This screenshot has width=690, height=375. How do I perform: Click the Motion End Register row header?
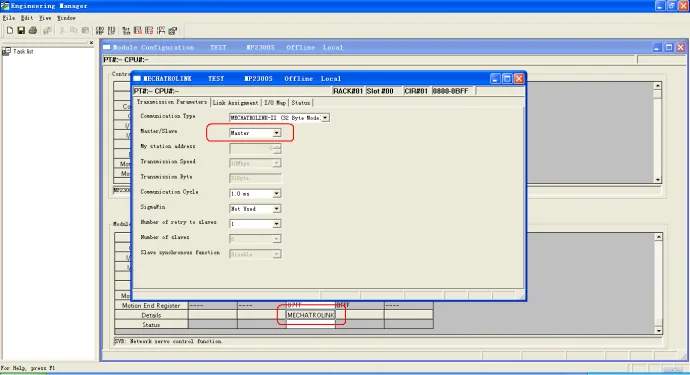[151, 305]
